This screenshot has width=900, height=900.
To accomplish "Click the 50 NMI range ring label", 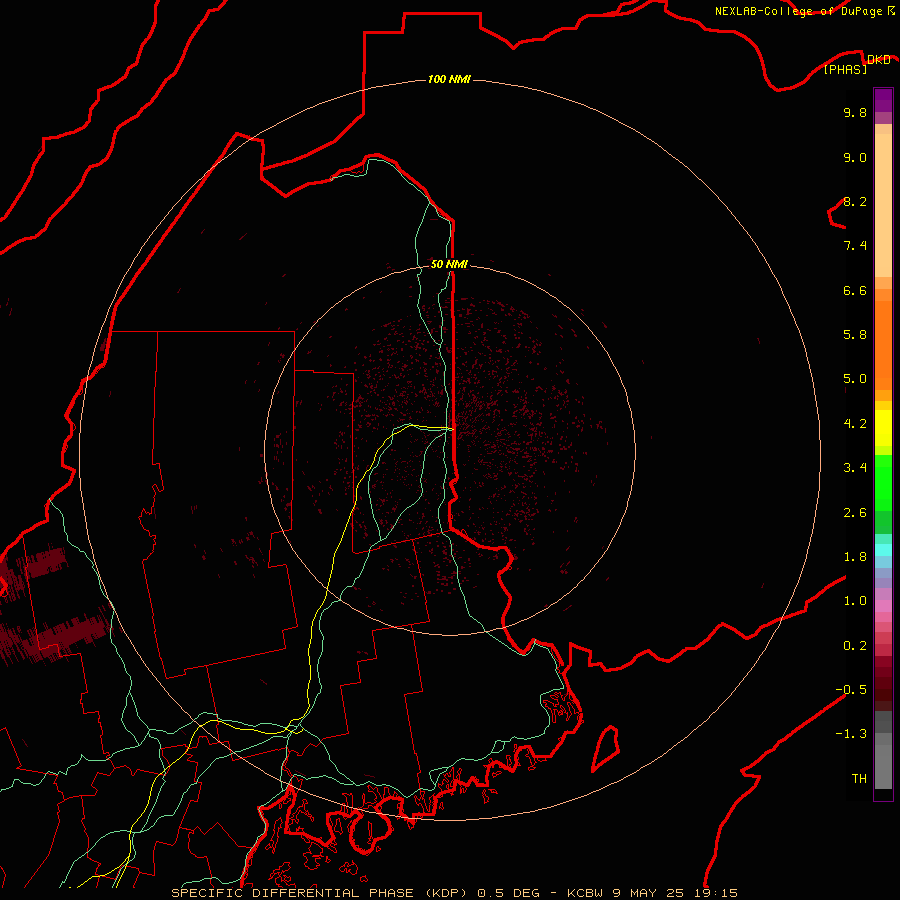I will coord(449,264).
